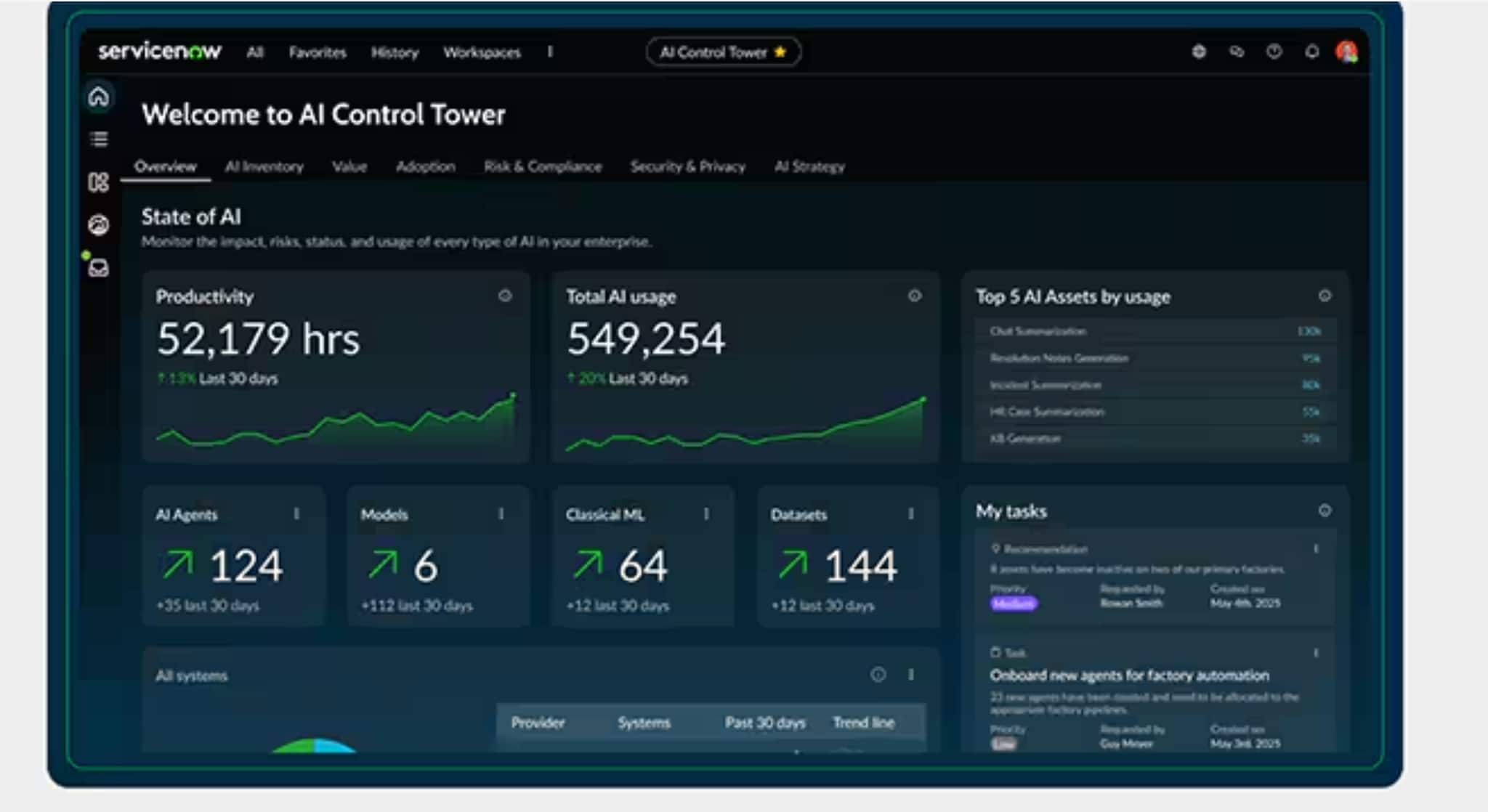Viewport: 1488px width, 812px height.
Task: Open All systems info icon
Action: pyautogui.click(x=878, y=675)
